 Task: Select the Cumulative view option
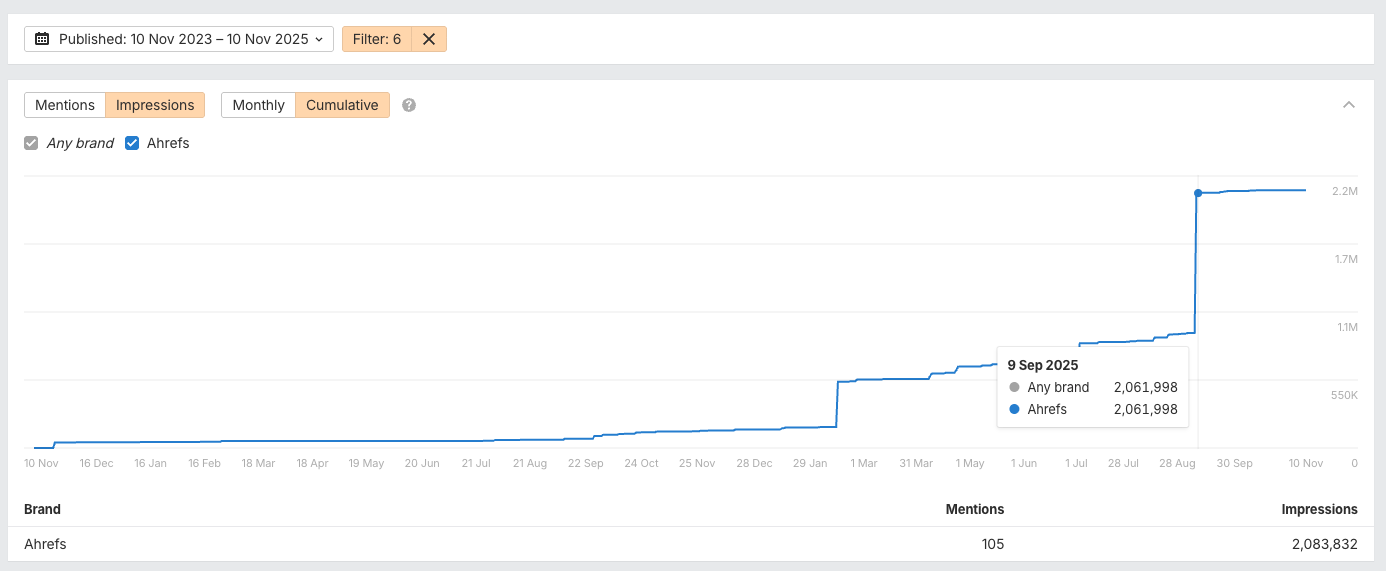tap(342, 105)
